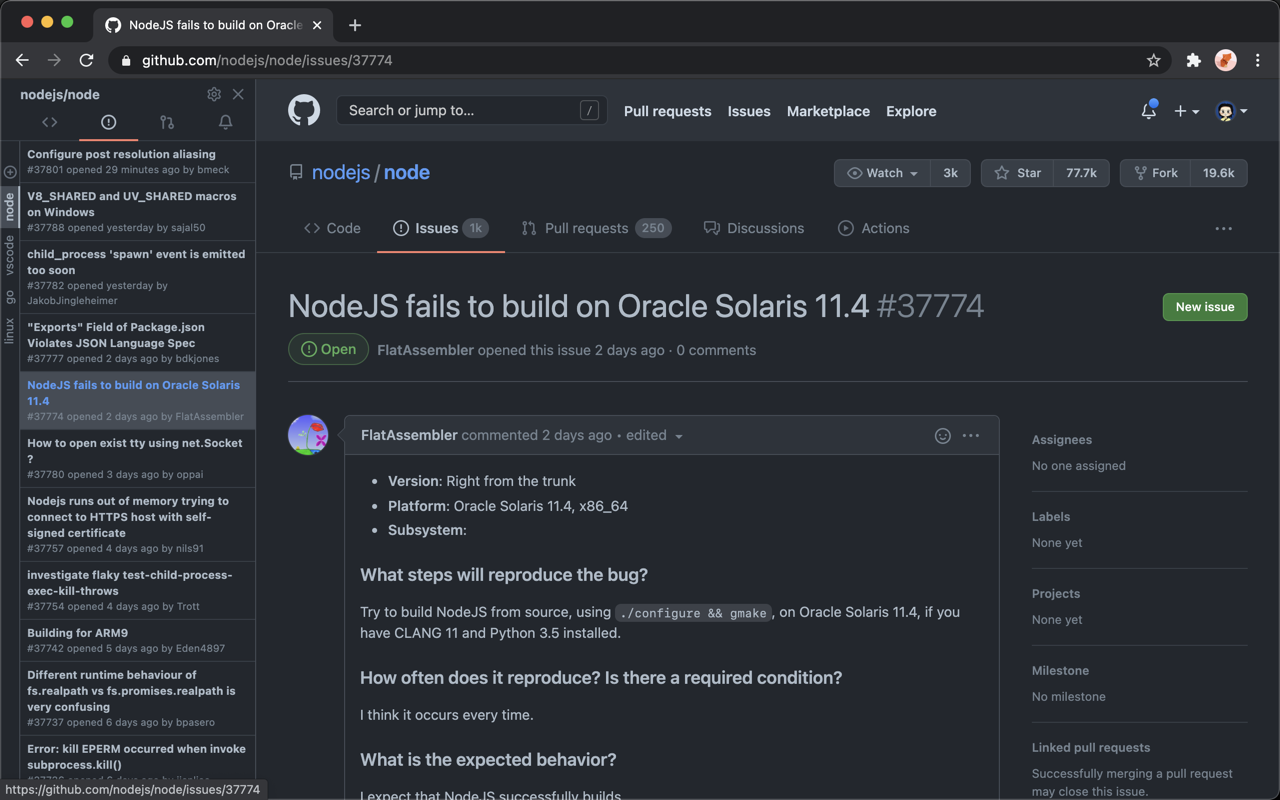
Task: Expand the repository tabs overflow menu
Action: pos(1223,228)
